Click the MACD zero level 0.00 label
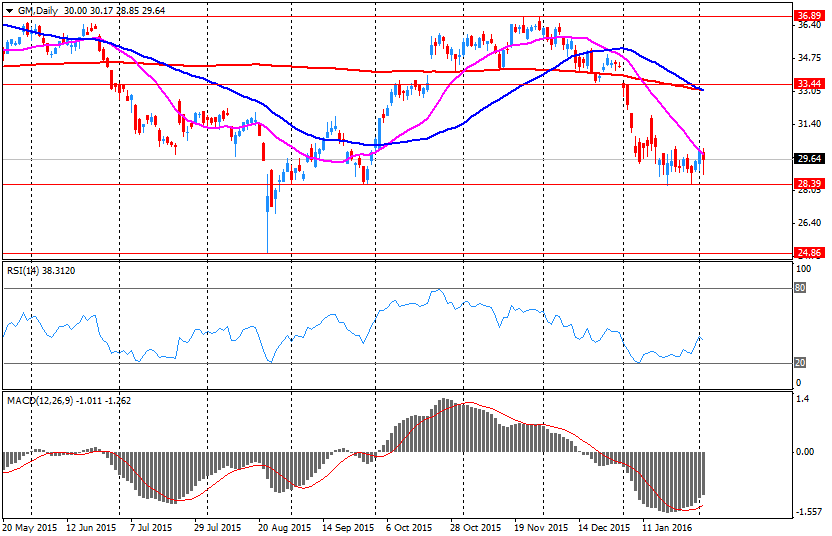This screenshot has height=536, width=832. pyautogui.click(x=805, y=452)
